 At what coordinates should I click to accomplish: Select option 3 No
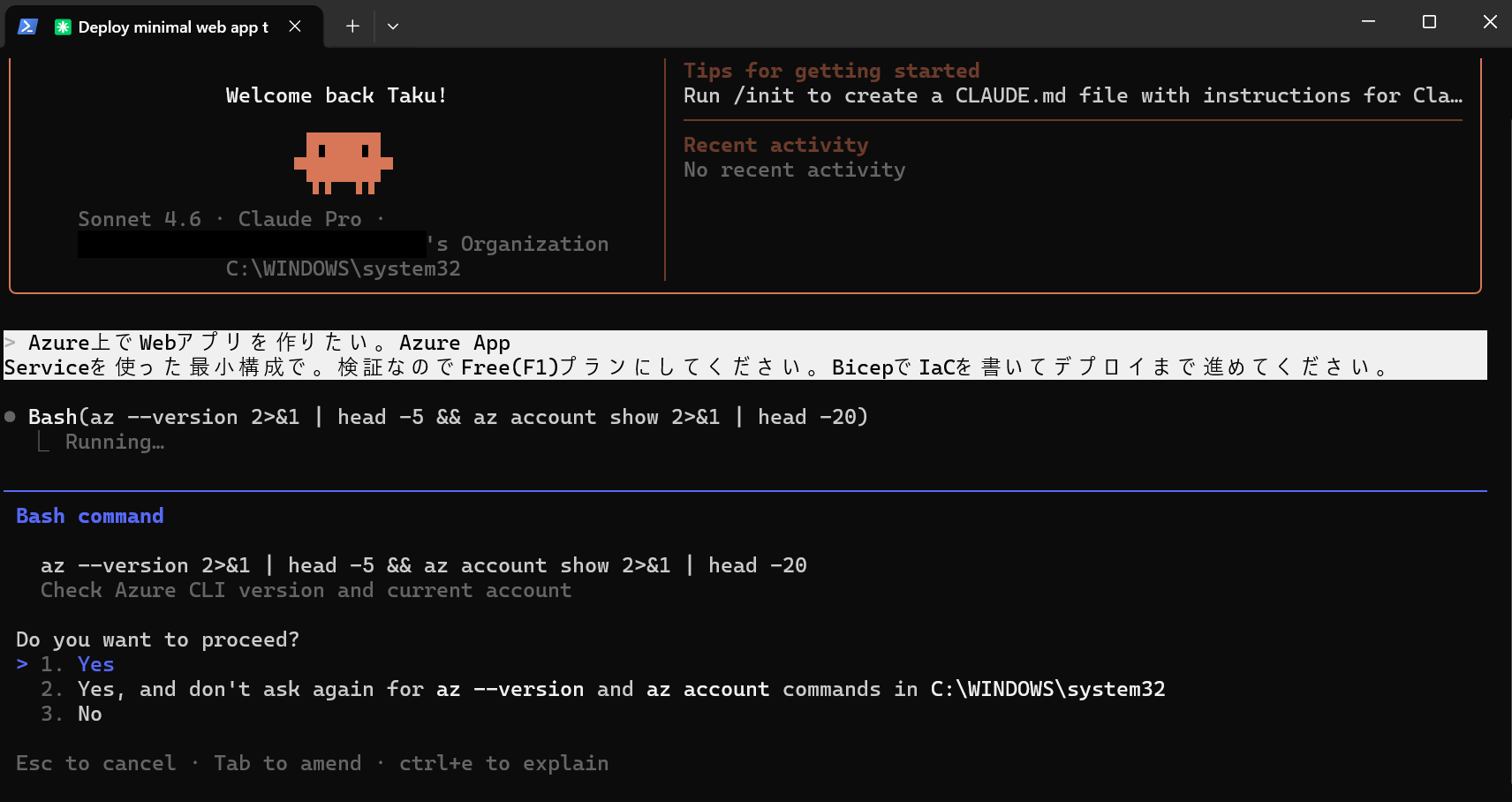coord(89,714)
